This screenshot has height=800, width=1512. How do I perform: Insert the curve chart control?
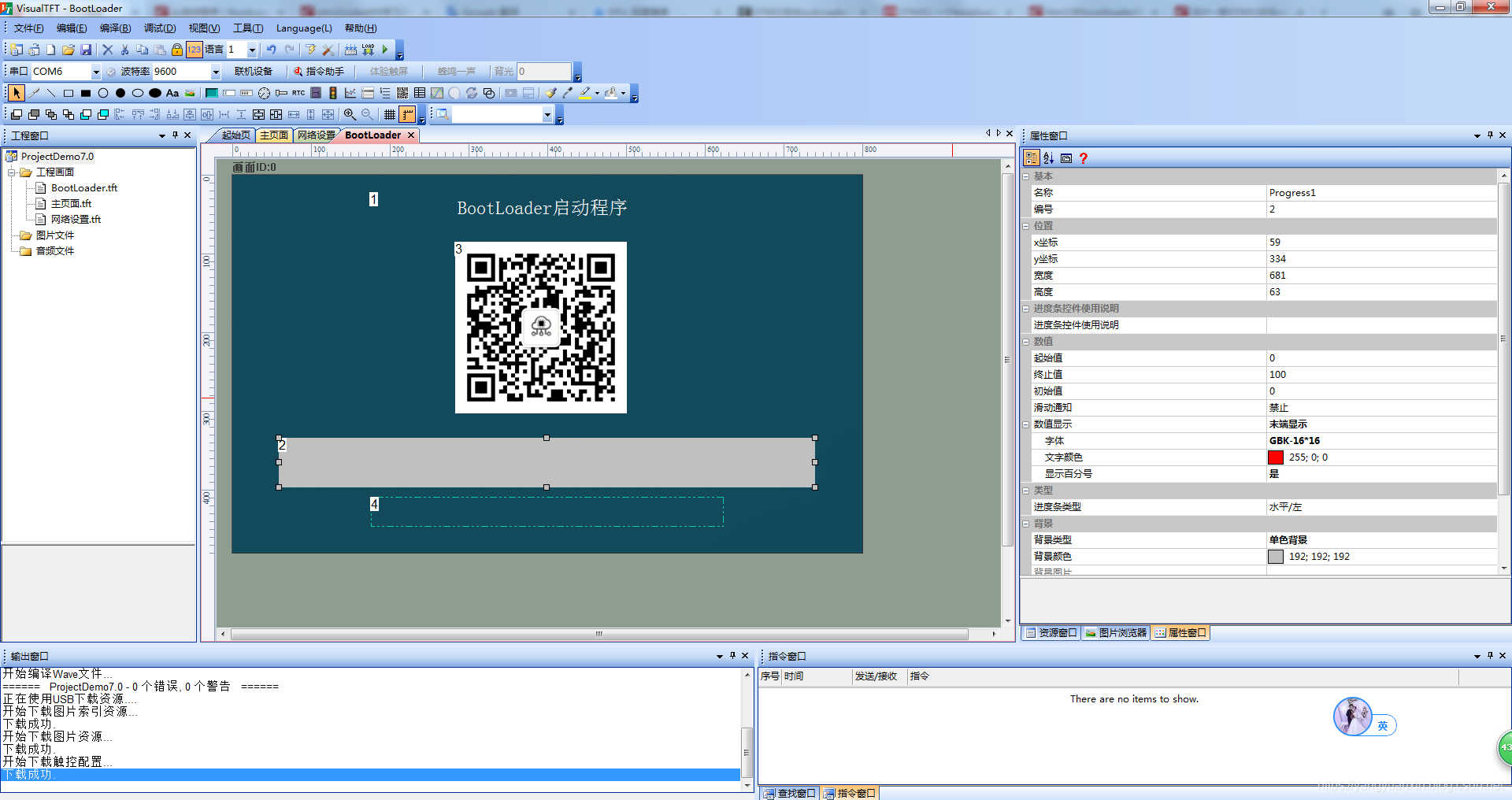point(350,93)
